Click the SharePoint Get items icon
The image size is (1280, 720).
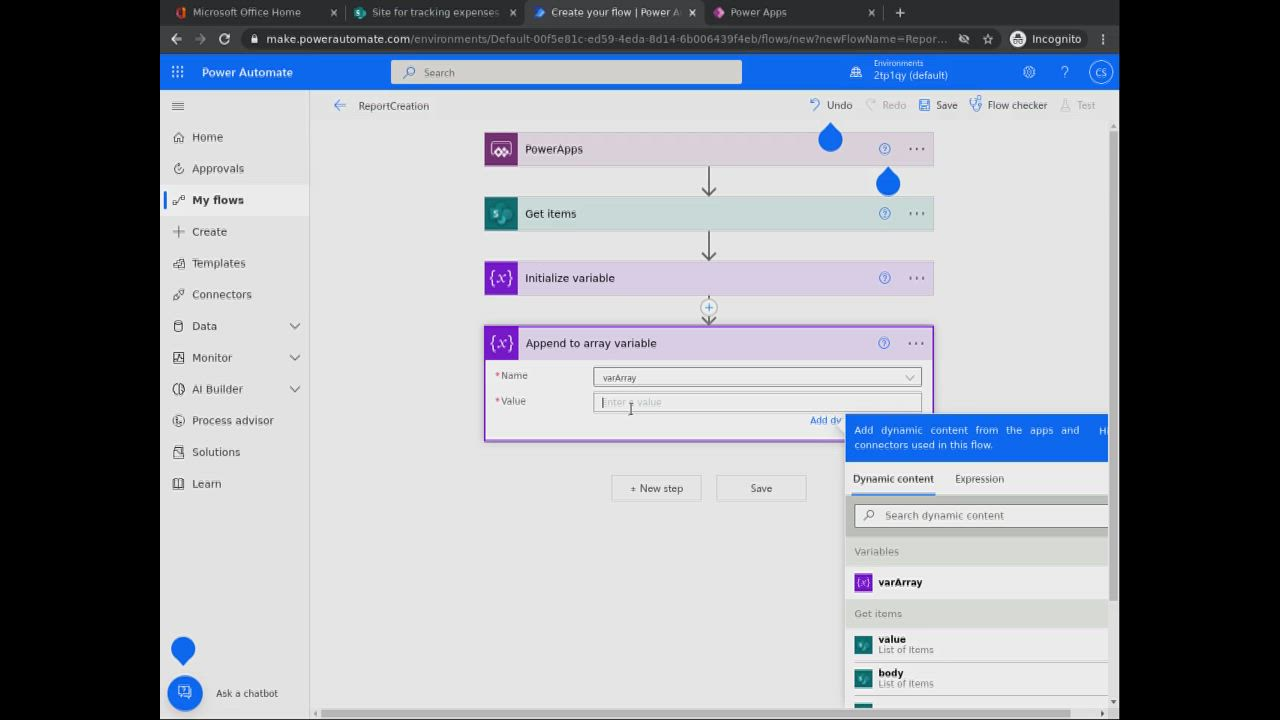501,213
